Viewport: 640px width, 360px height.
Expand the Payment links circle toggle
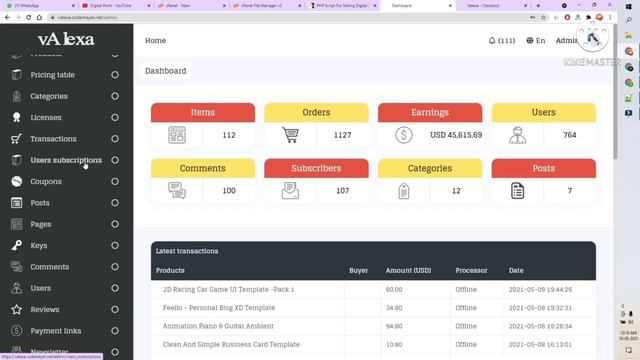[x=115, y=331]
